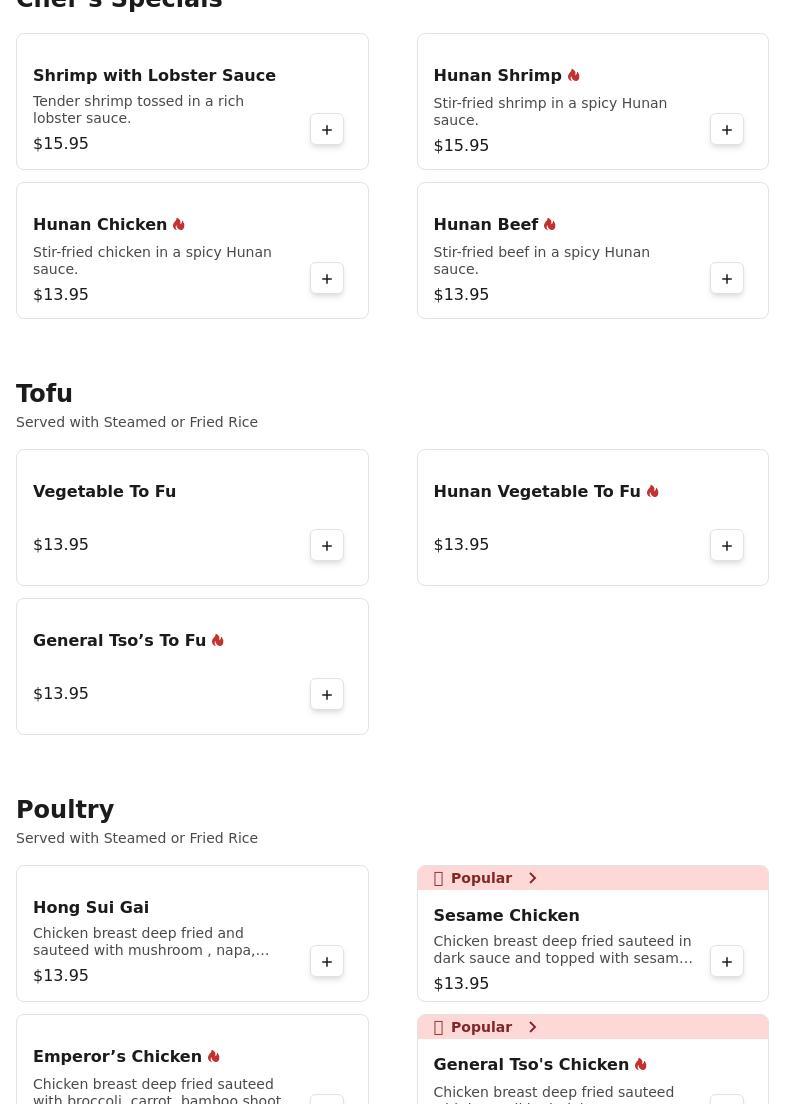Add Hunan Beef to cart
Viewport: 785px width, 1104px height.
pyautogui.click(x=727, y=279)
